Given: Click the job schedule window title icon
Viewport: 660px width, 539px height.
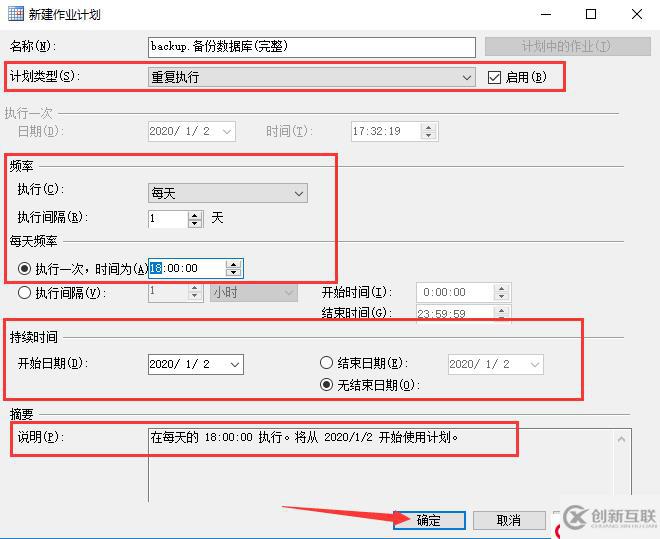Looking at the screenshot, I should point(16,13).
